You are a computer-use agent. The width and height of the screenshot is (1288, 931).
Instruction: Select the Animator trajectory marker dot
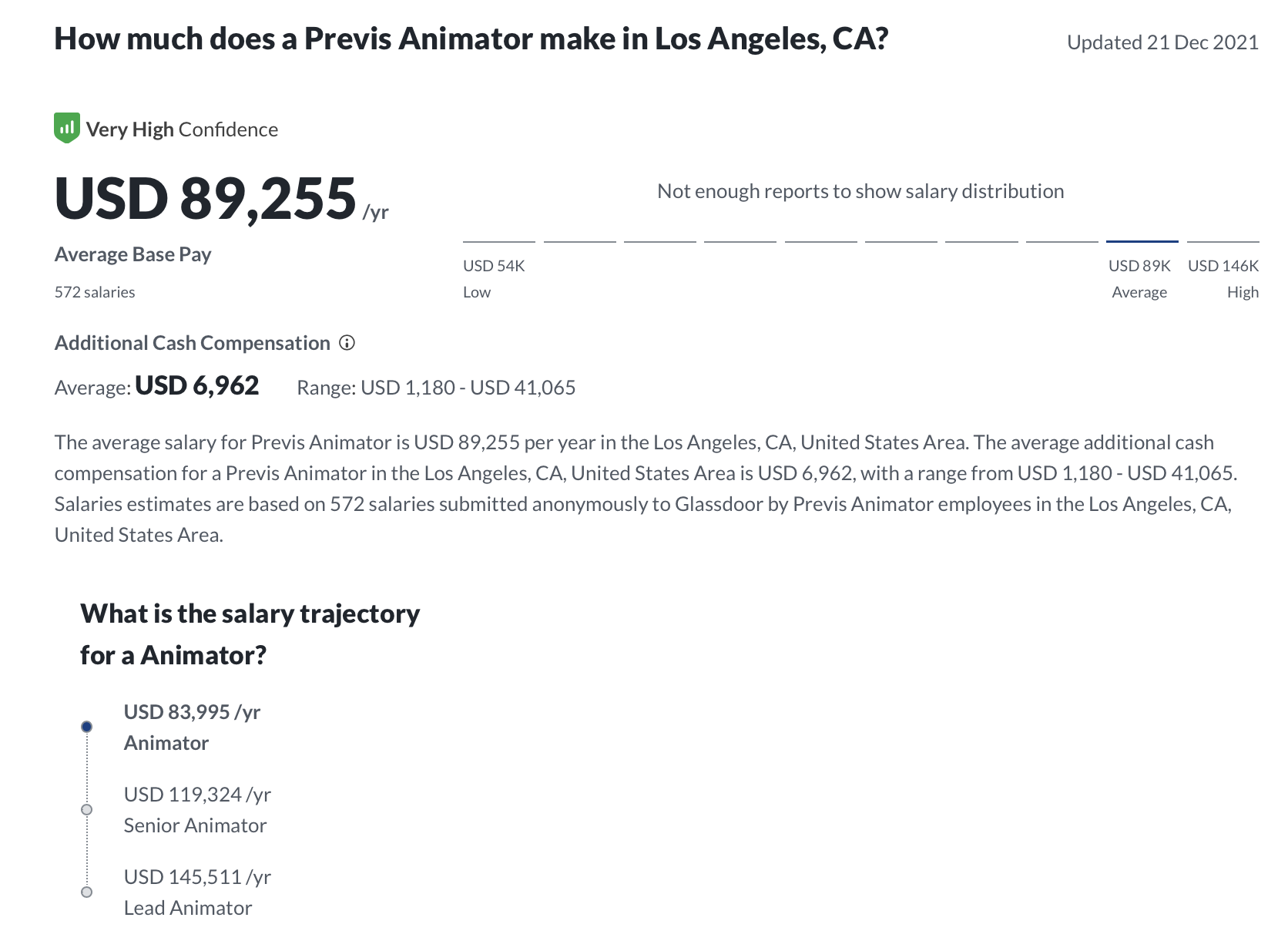87,727
